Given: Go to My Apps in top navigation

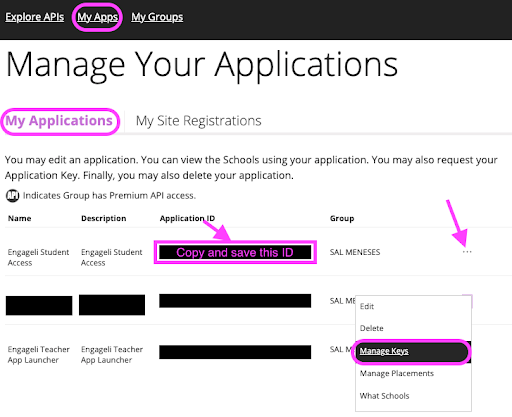Looking at the screenshot, I should point(97,17).
